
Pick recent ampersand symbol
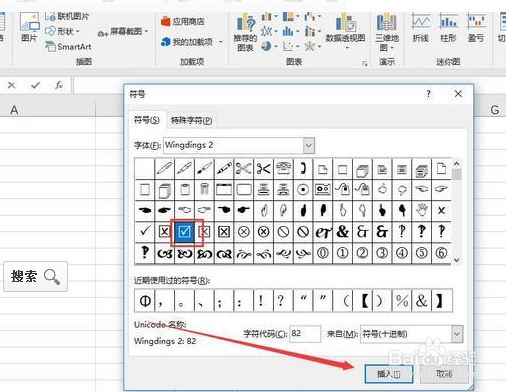coord(422,301)
